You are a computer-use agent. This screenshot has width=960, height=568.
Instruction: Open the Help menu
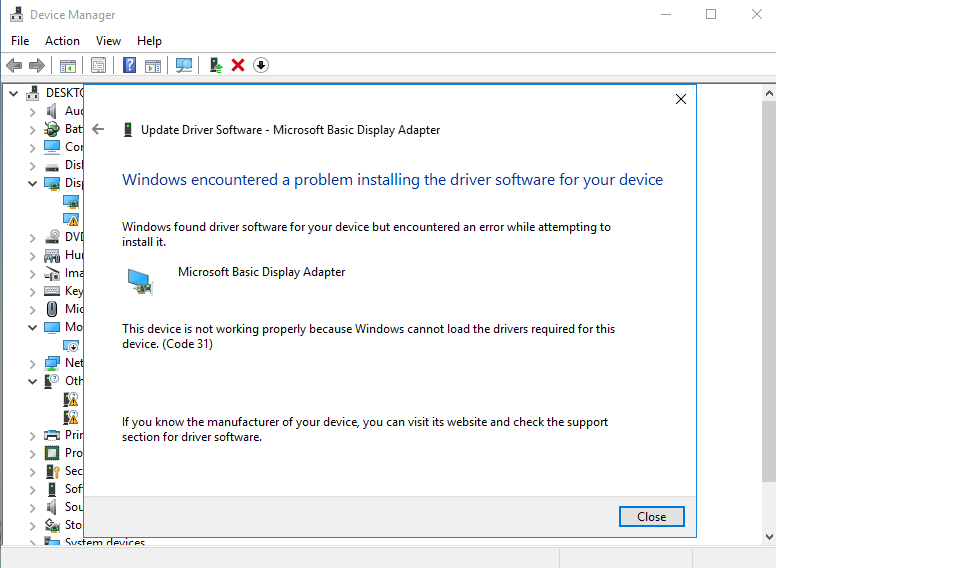pos(149,40)
